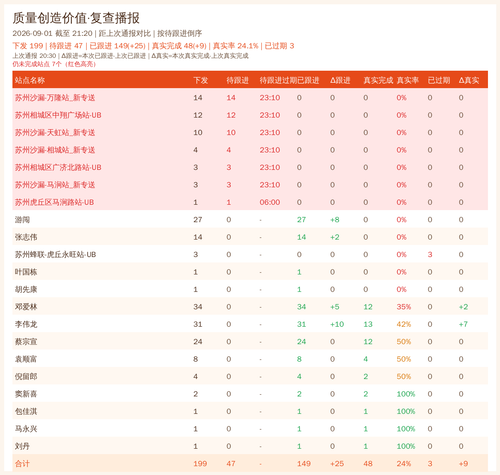Click the +5 Δ跟进 value in 邓爱林 row

tap(335, 307)
